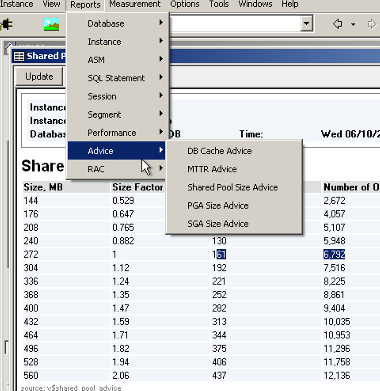Screen dimensions: 380x391
Task: Click the forward navigation arrow
Action: (372, 24)
